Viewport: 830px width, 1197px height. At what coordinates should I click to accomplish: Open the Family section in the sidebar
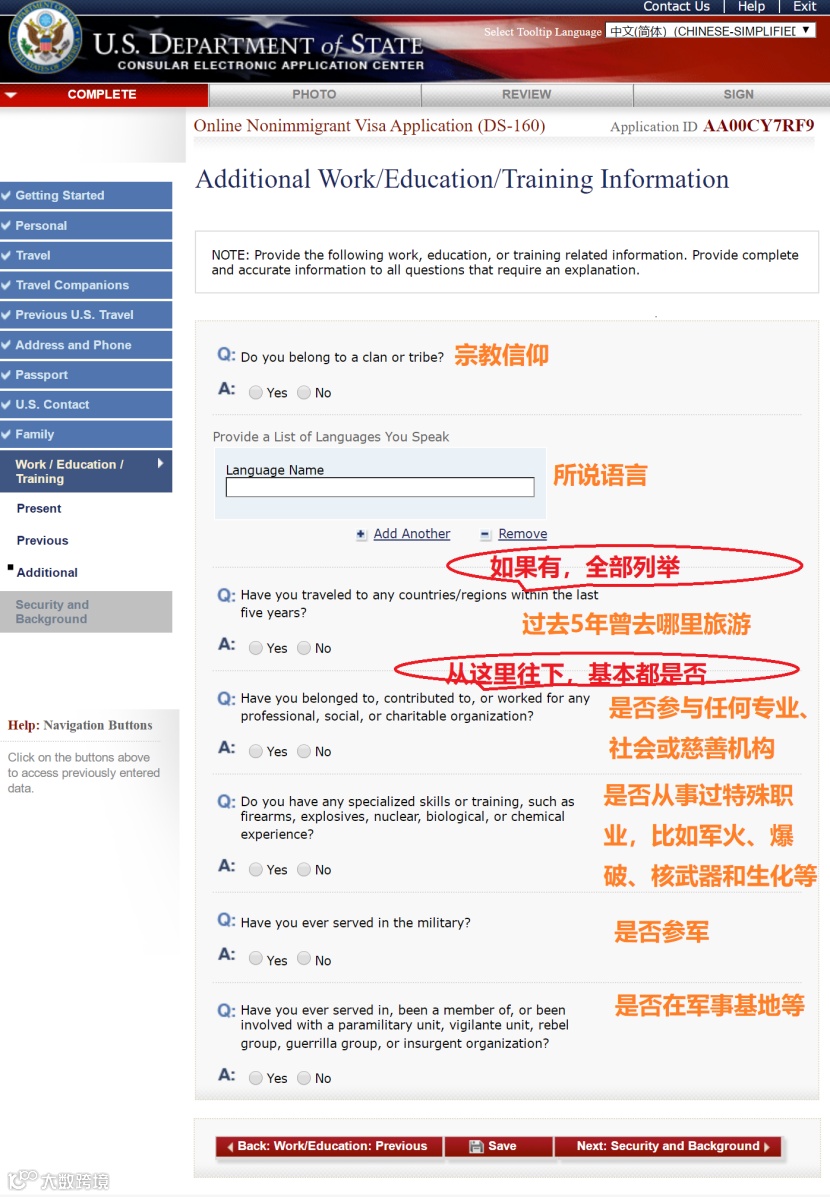[x=86, y=434]
